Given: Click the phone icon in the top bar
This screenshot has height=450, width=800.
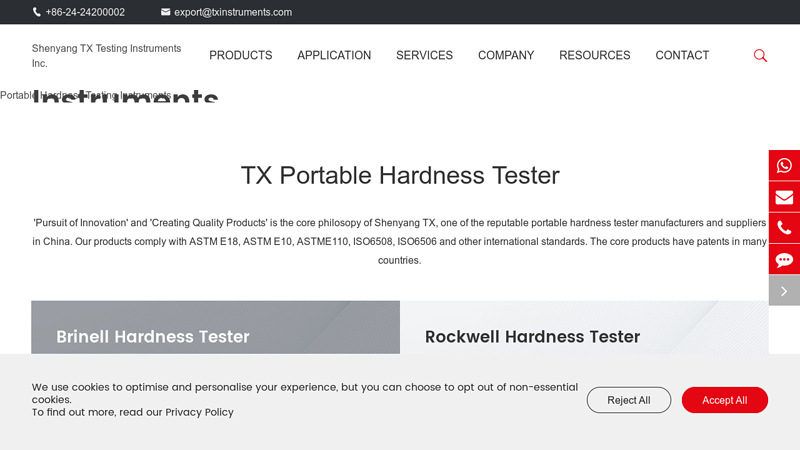Looking at the screenshot, I should 37,12.
